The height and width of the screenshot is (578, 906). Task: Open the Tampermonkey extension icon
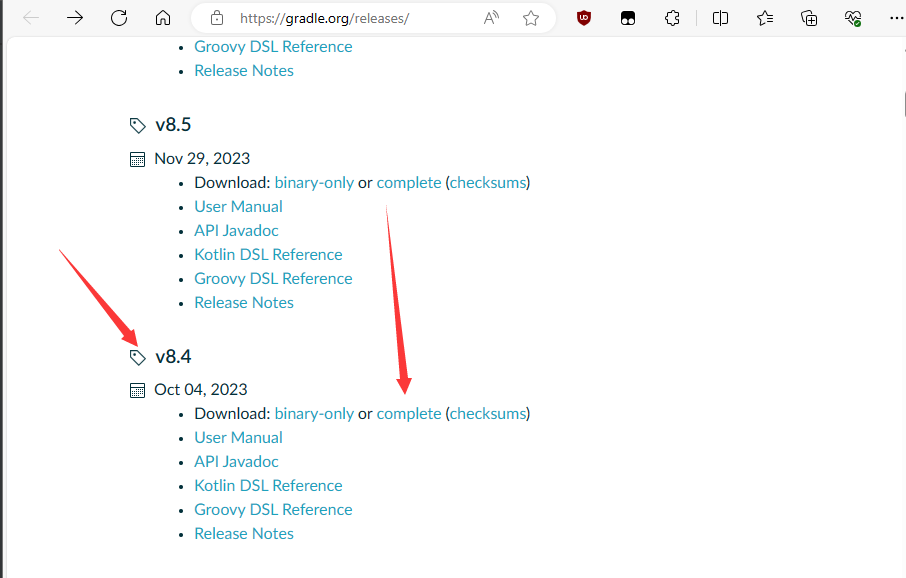point(628,18)
